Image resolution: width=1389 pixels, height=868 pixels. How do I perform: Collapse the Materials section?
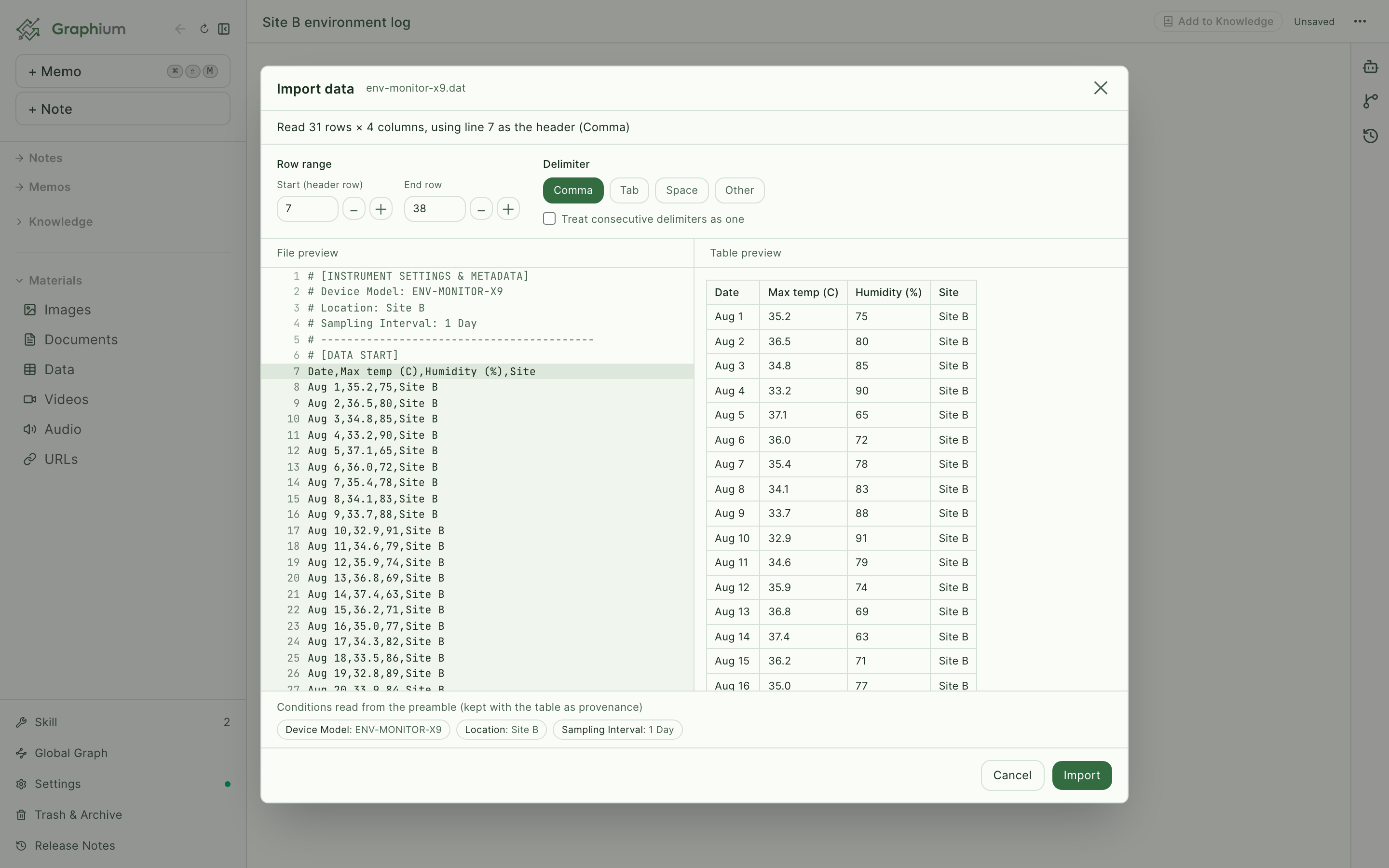(x=49, y=281)
